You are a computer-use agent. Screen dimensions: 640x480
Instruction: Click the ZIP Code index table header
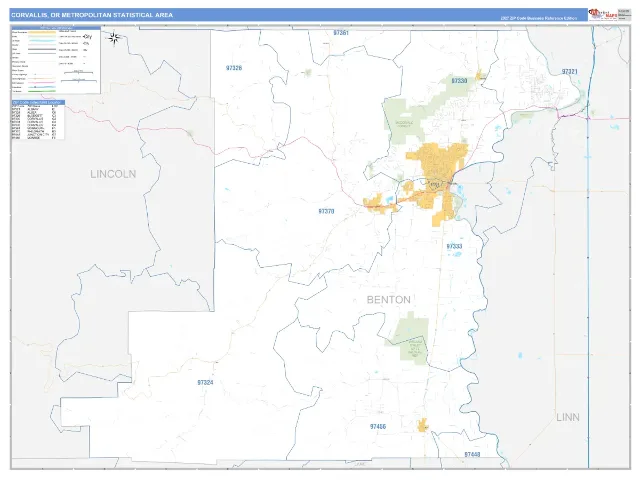38,102
